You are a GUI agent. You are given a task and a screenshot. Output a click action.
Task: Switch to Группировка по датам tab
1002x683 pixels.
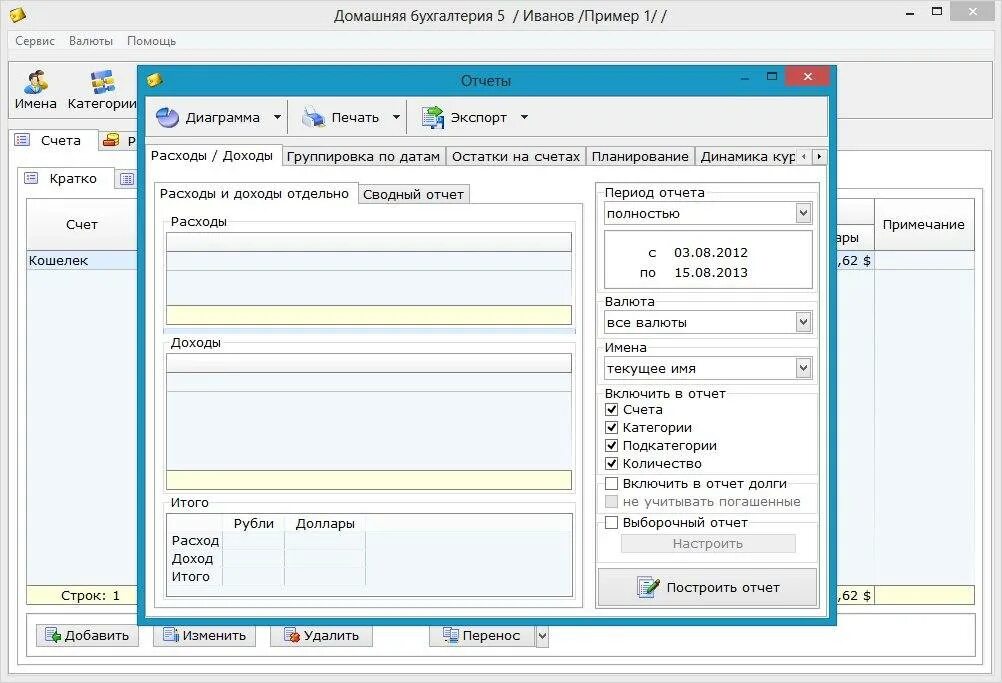[363, 157]
